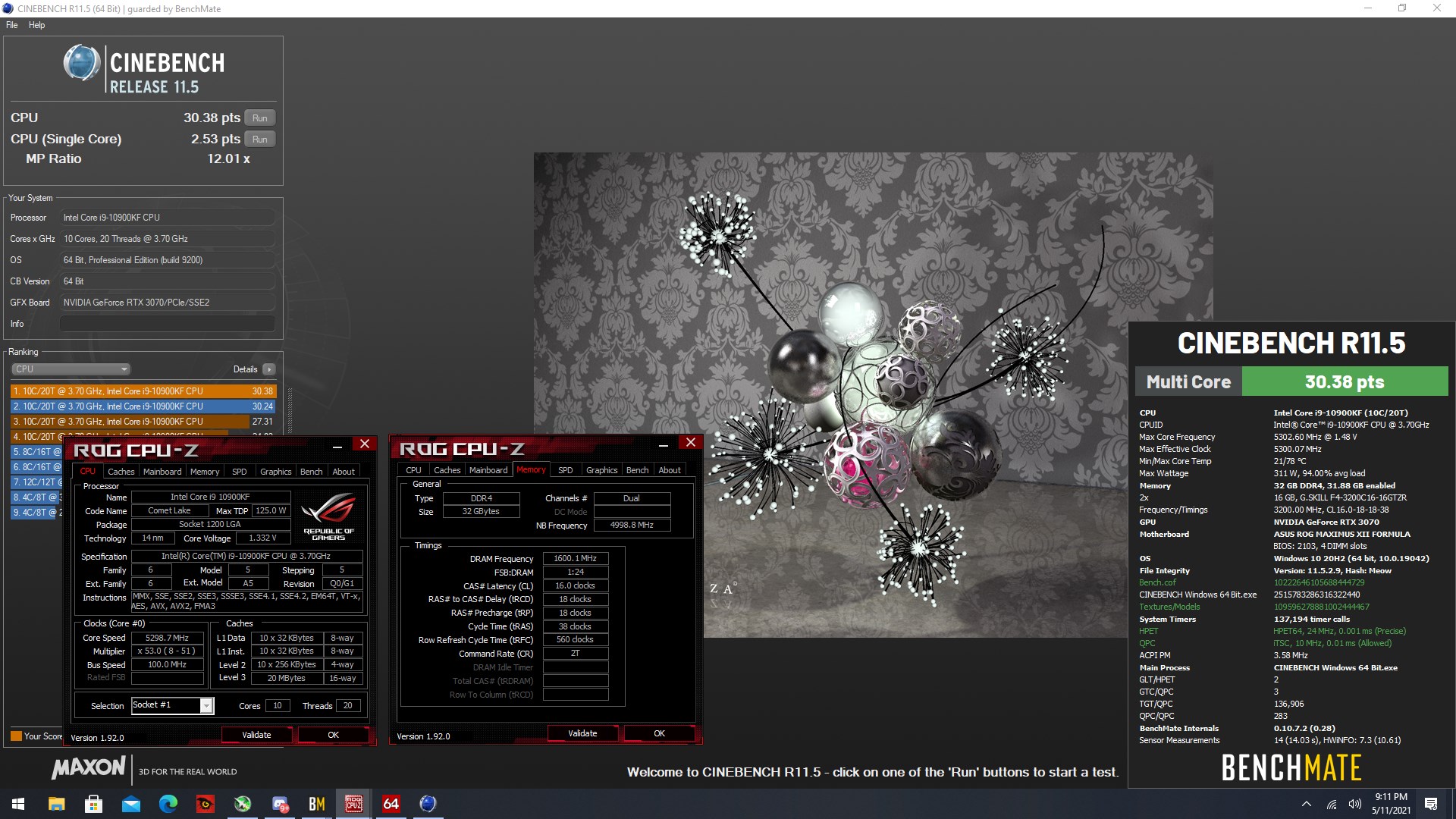Click the green 30.38 pts BenchMate score
The height and width of the screenshot is (819, 1456).
[x=1344, y=381]
